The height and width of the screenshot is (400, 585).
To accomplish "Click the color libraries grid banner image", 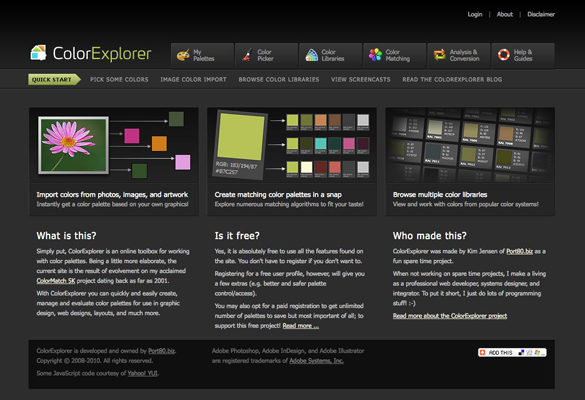I will [x=470, y=145].
